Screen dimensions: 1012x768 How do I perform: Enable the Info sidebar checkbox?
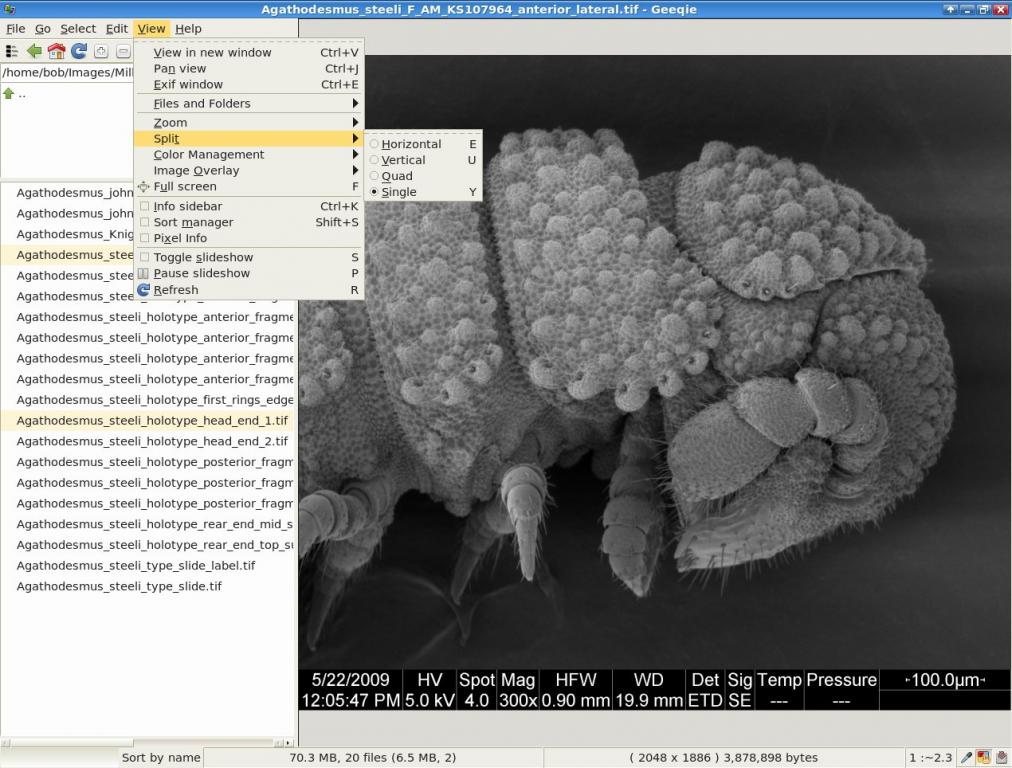145,206
